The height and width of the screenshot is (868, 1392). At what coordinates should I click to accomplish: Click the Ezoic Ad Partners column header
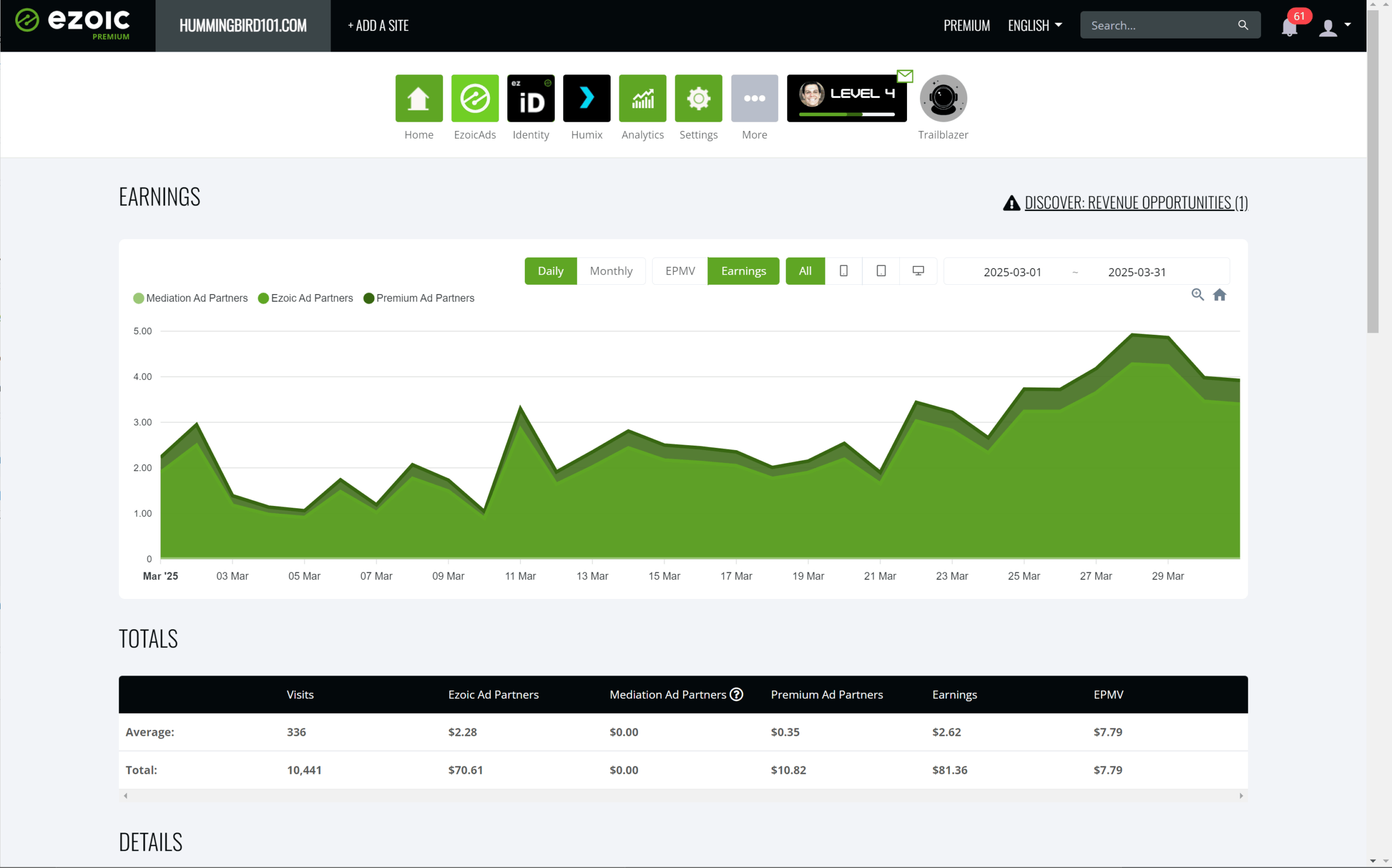[493, 695]
